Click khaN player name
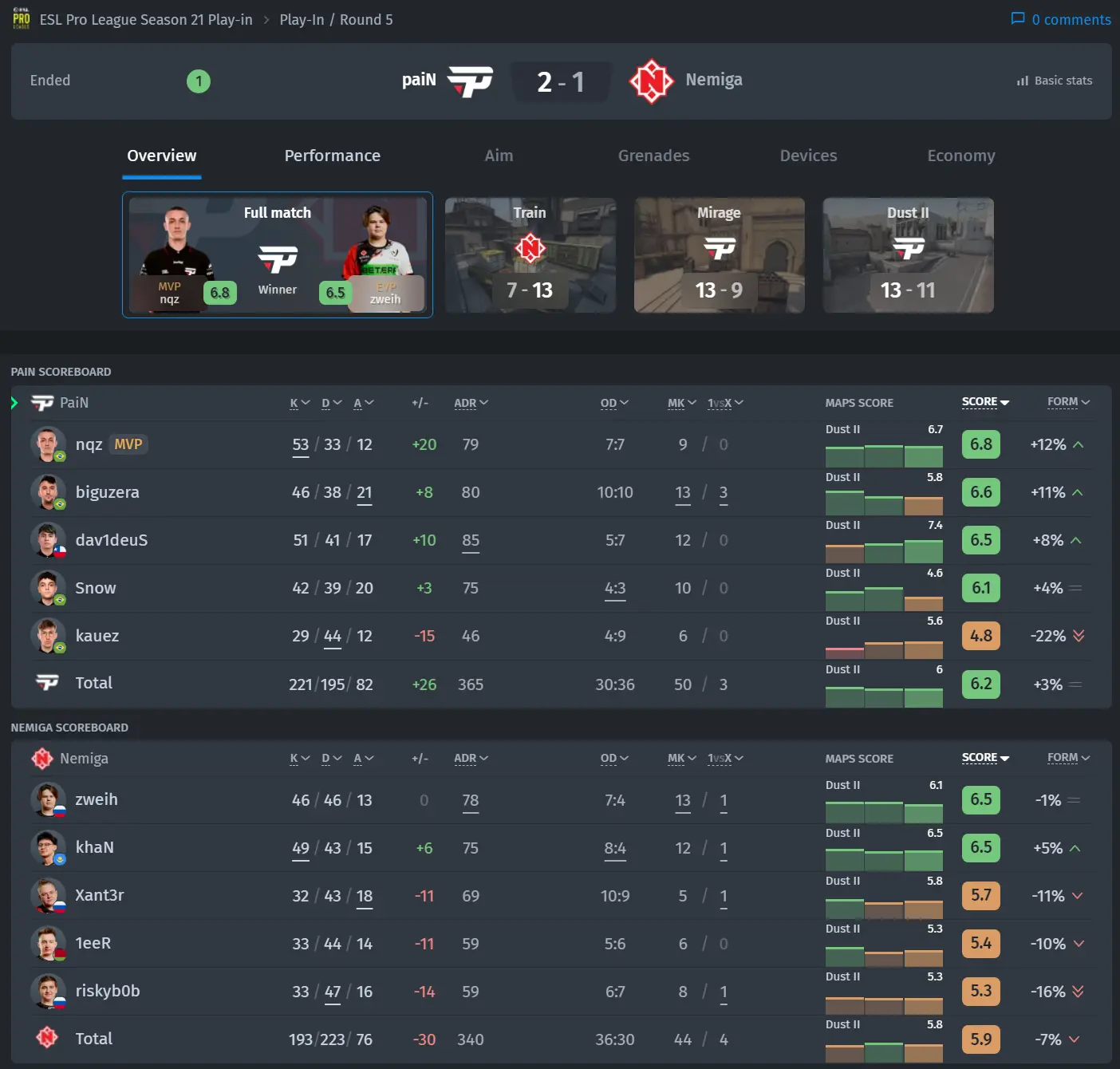The height and width of the screenshot is (1069, 1120). 95,847
